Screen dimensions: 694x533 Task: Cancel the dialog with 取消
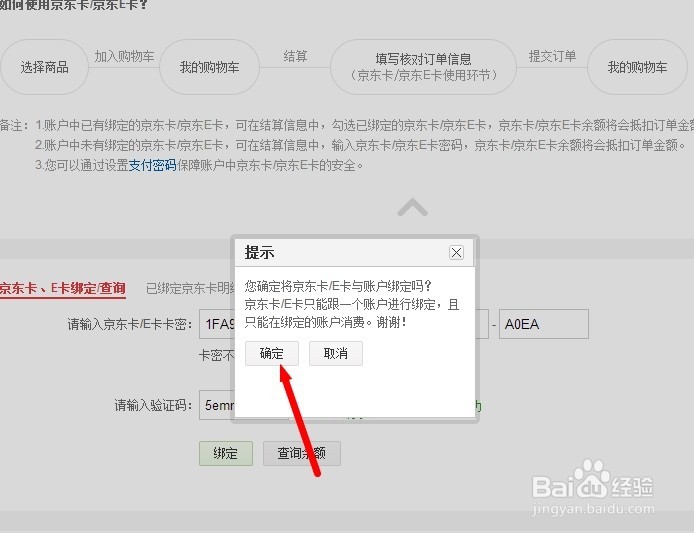click(x=335, y=353)
